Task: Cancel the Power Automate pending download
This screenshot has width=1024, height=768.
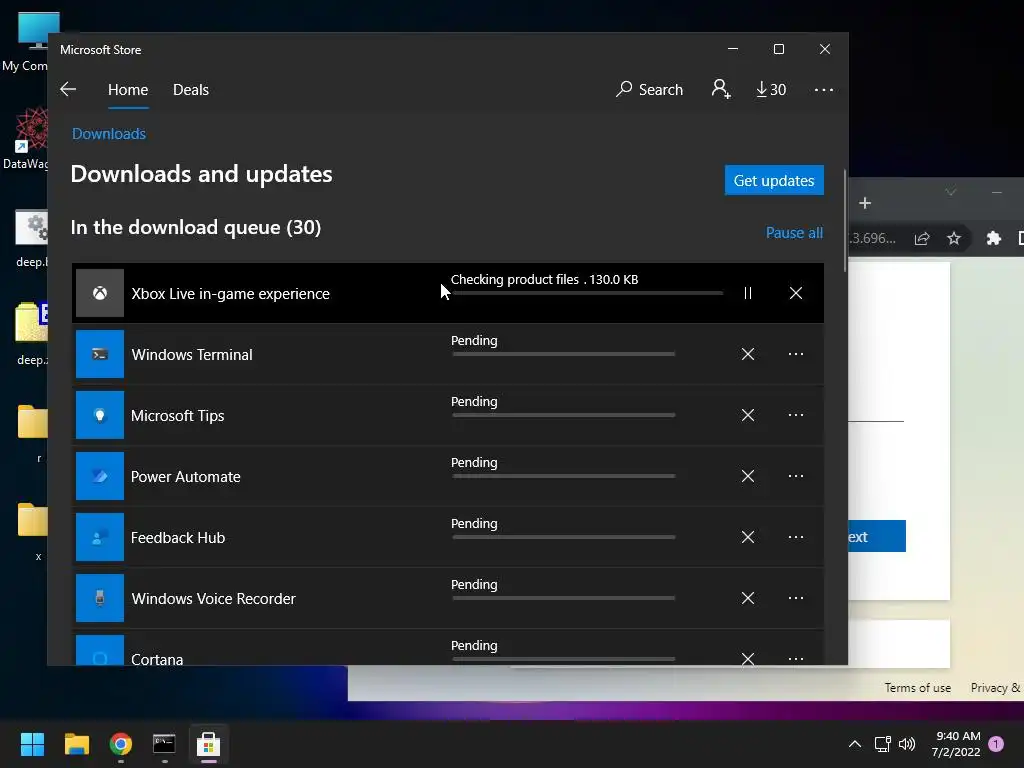Action: coord(748,476)
